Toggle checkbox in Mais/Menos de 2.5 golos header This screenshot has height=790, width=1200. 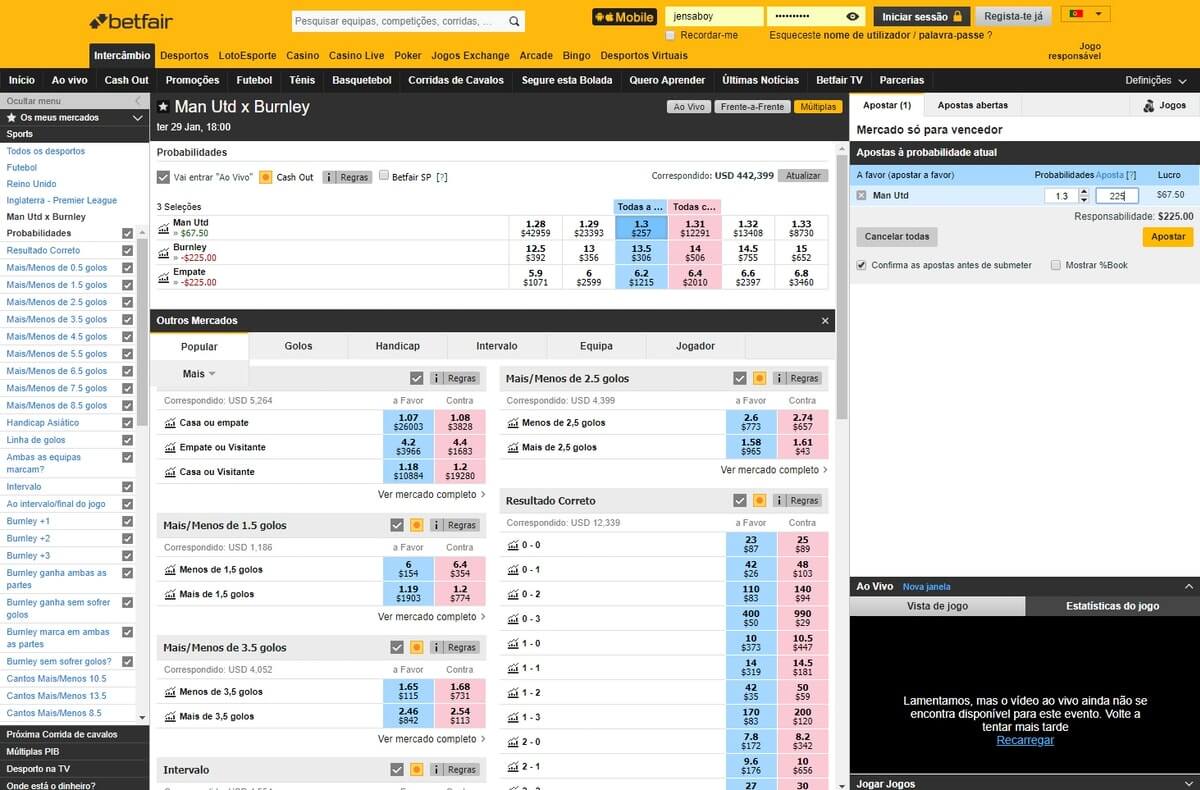(x=740, y=378)
